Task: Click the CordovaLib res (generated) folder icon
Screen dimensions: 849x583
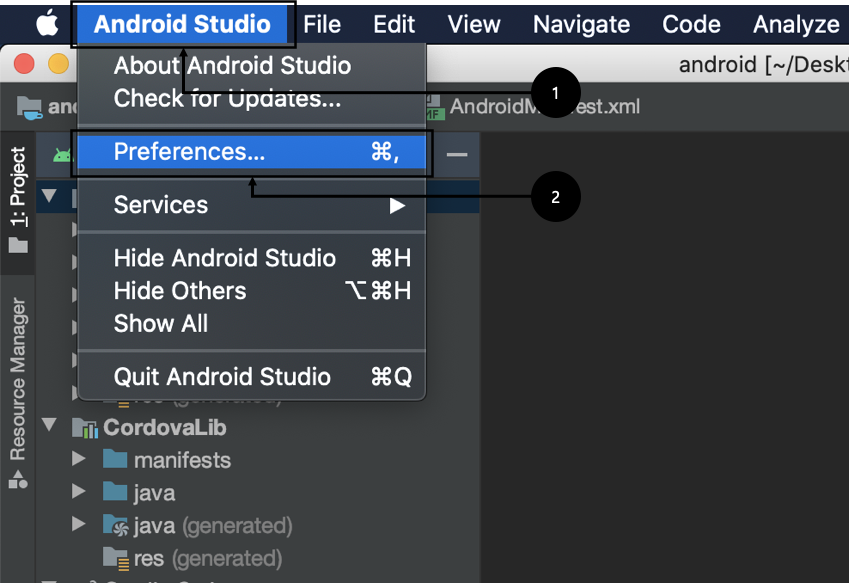Action: point(116,559)
